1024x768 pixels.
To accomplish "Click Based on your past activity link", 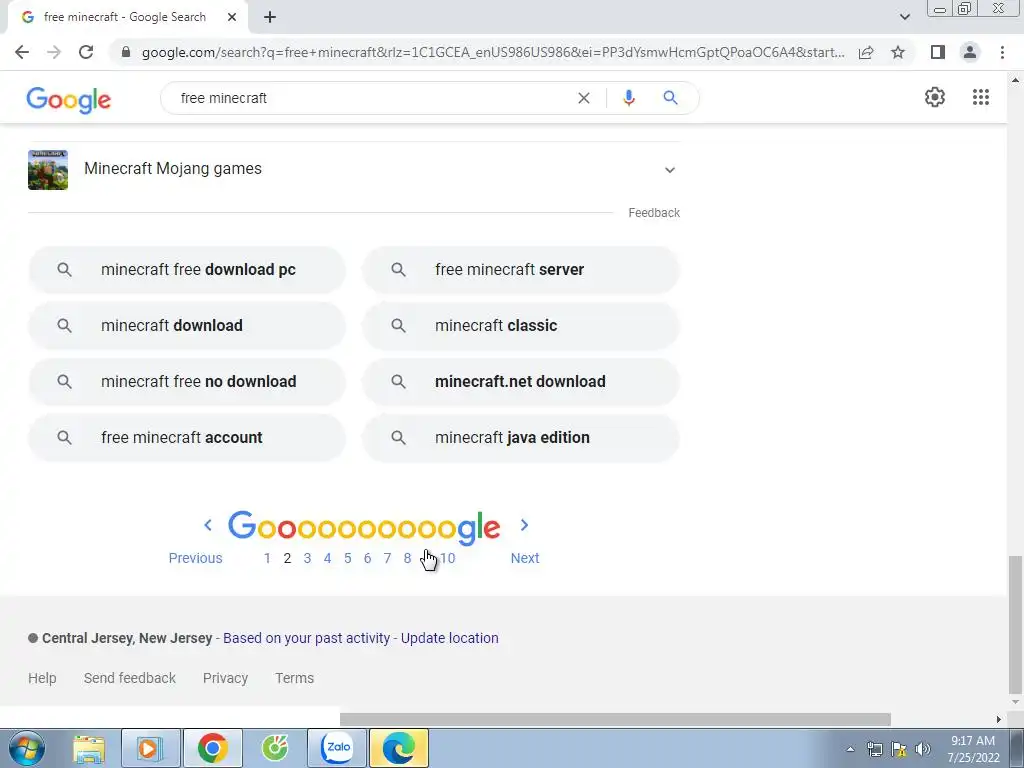I will tap(306, 638).
